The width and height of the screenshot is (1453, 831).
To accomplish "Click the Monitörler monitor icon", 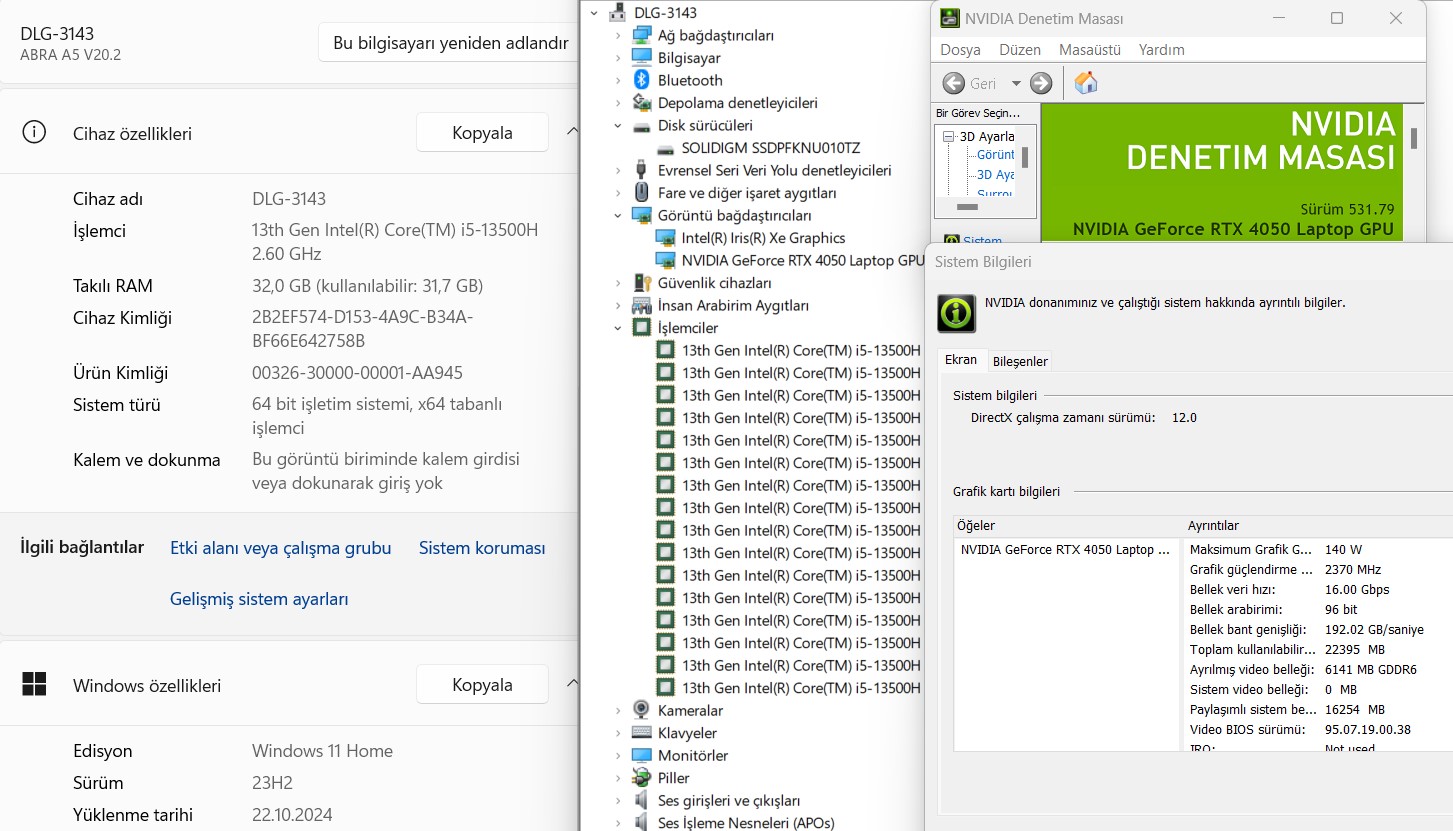I will (641, 756).
